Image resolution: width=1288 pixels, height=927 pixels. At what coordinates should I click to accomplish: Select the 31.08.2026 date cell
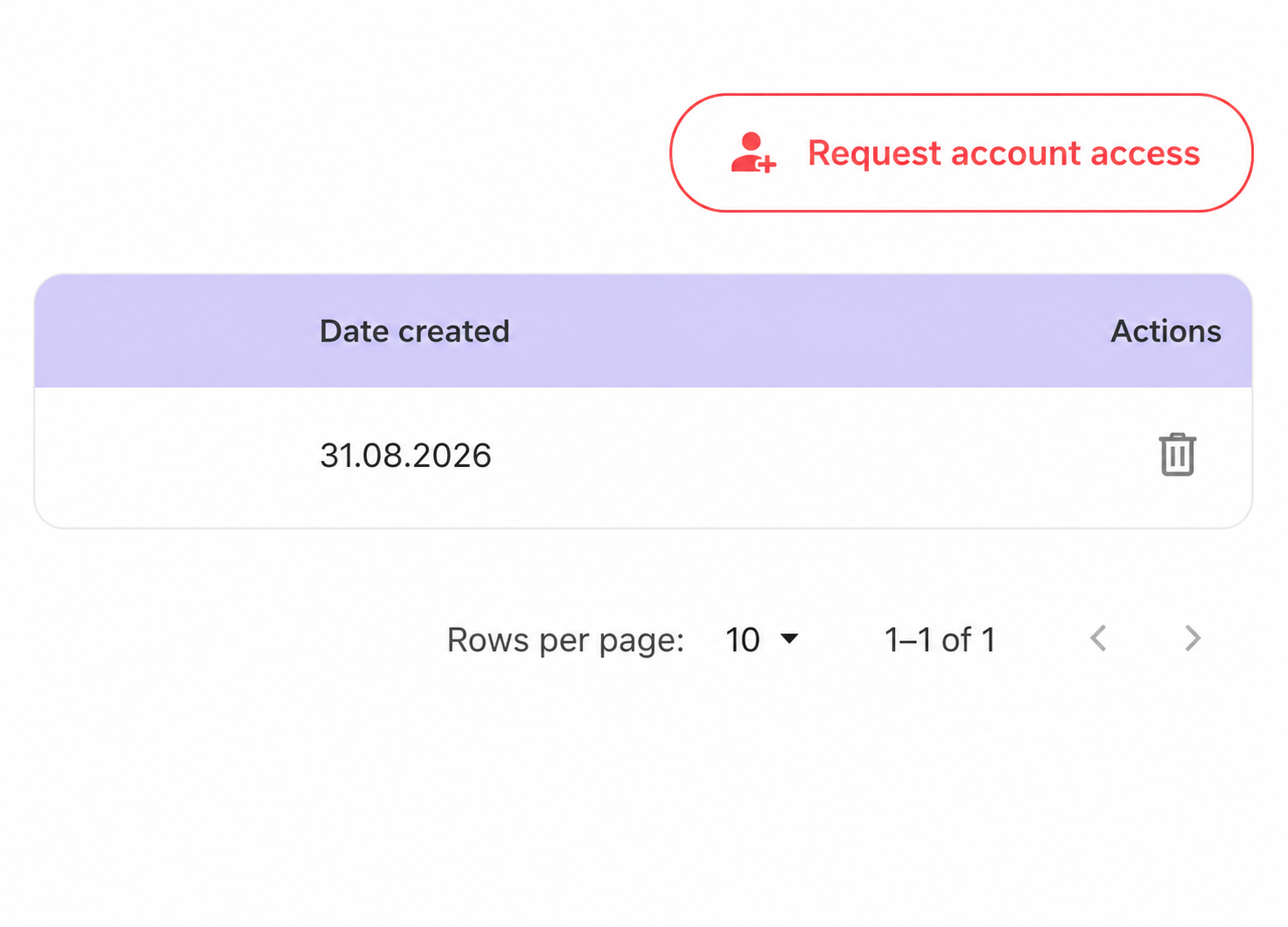(405, 456)
